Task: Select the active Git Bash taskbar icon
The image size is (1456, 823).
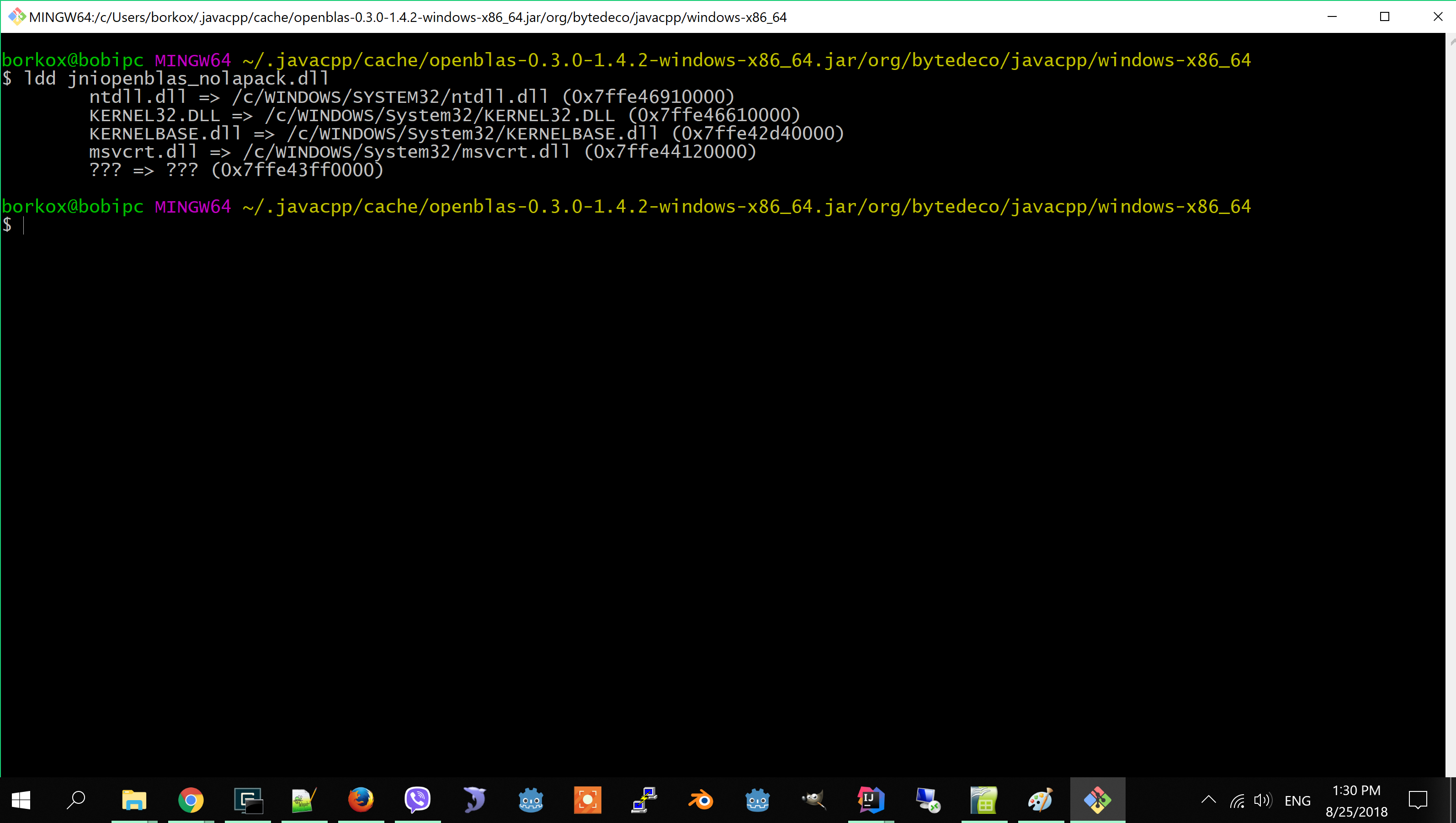Action: (1097, 800)
